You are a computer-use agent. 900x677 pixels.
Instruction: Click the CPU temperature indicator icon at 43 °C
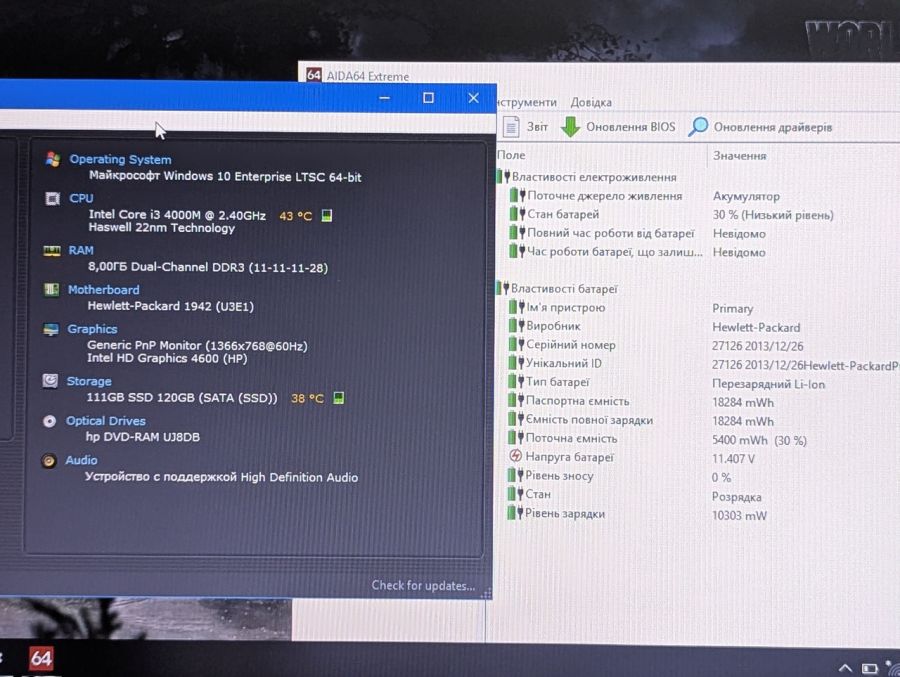tap(327, 215)
